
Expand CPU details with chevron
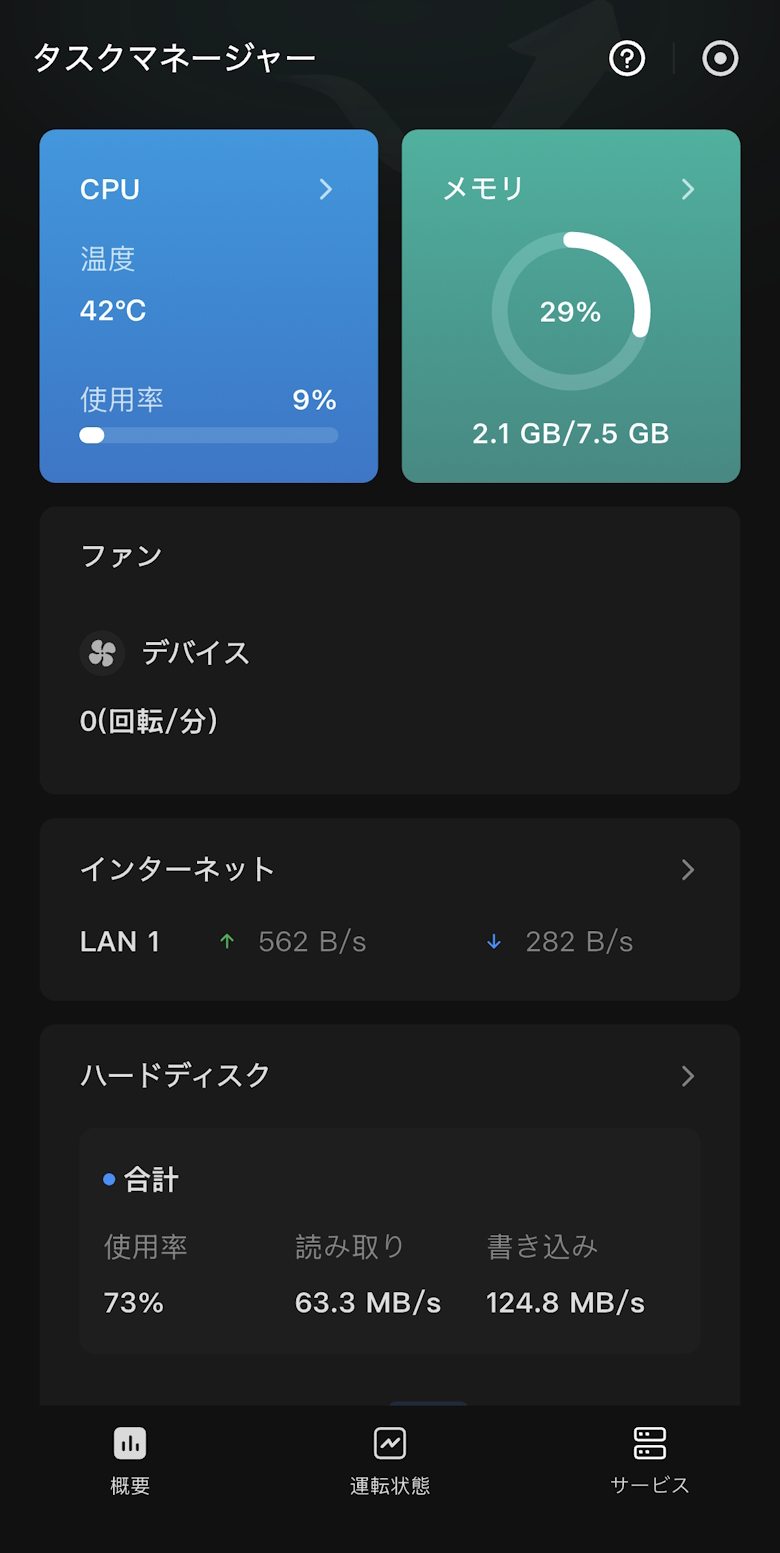326,190
